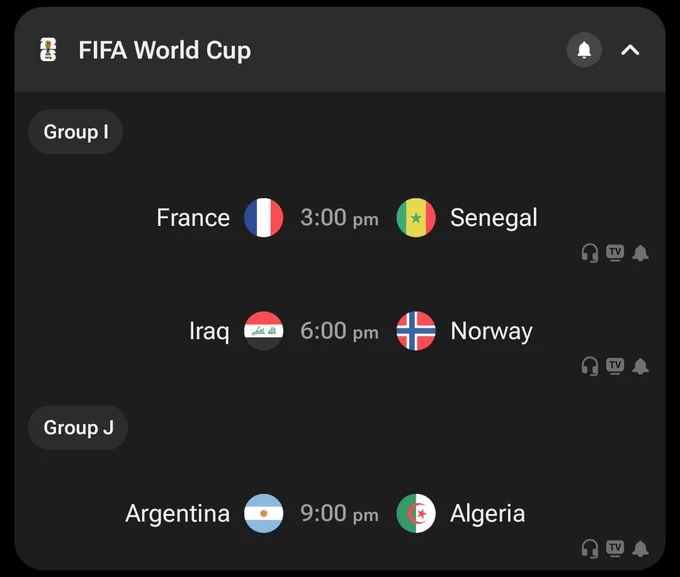Open audio commentary for Iraq vs Norway
This screenshot has width=680, height=577.
coord(589,366)
